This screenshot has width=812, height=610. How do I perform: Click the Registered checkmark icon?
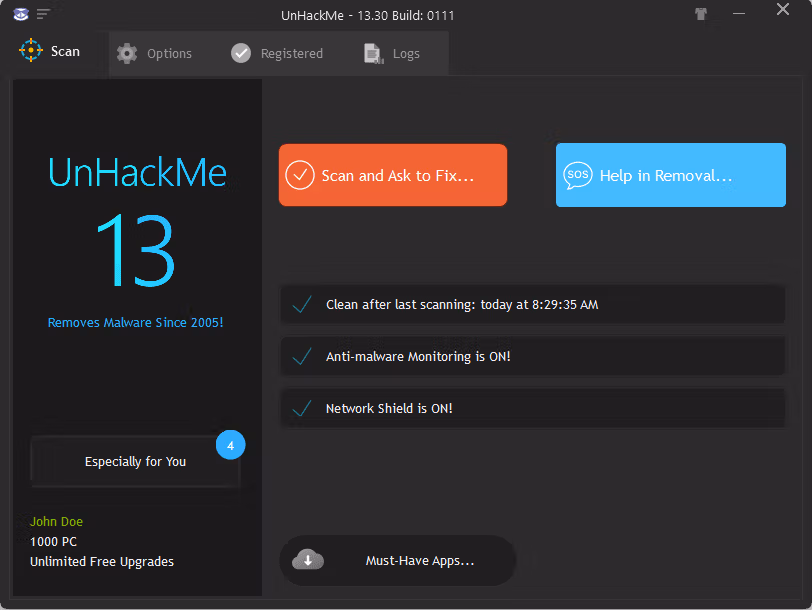pos(241,53)
